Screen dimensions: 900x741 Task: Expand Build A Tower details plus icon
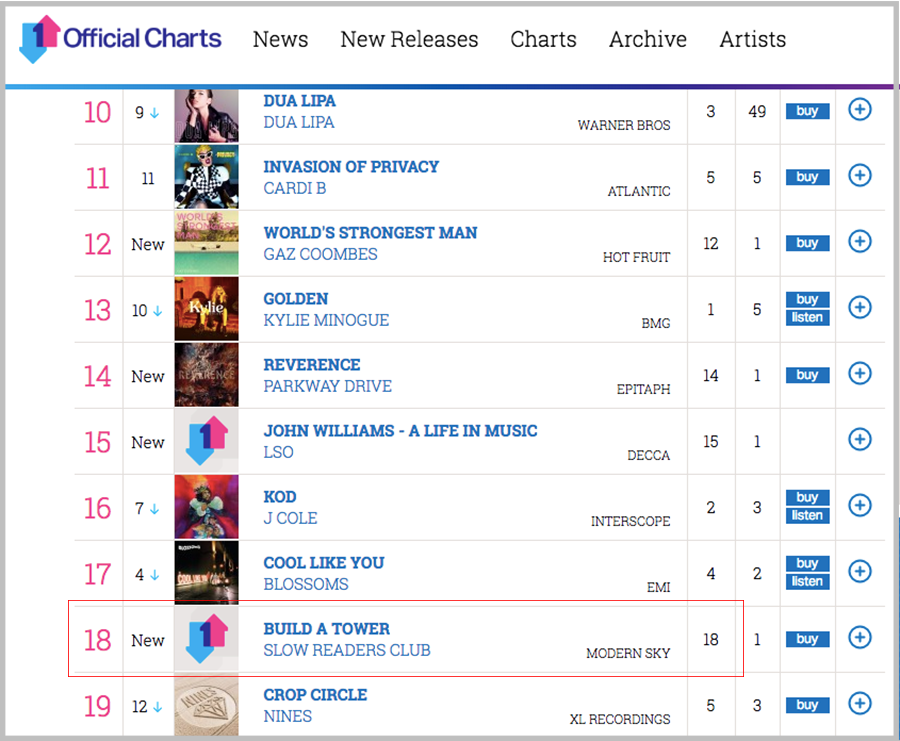859,638
